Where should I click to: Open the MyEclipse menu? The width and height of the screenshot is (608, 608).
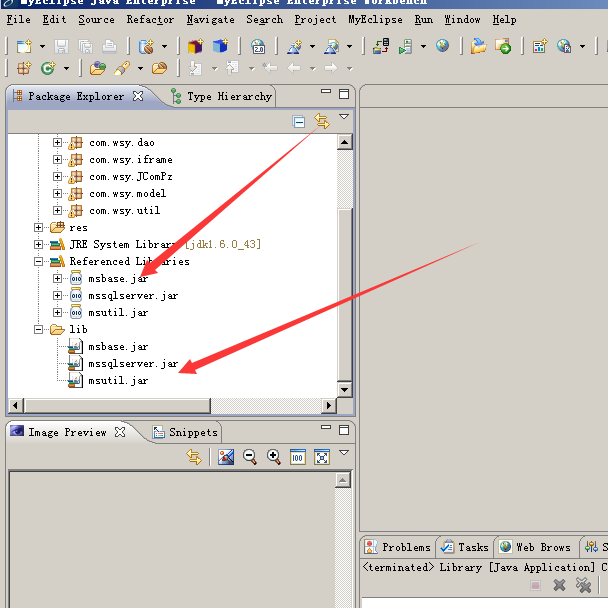pos(375,19)
